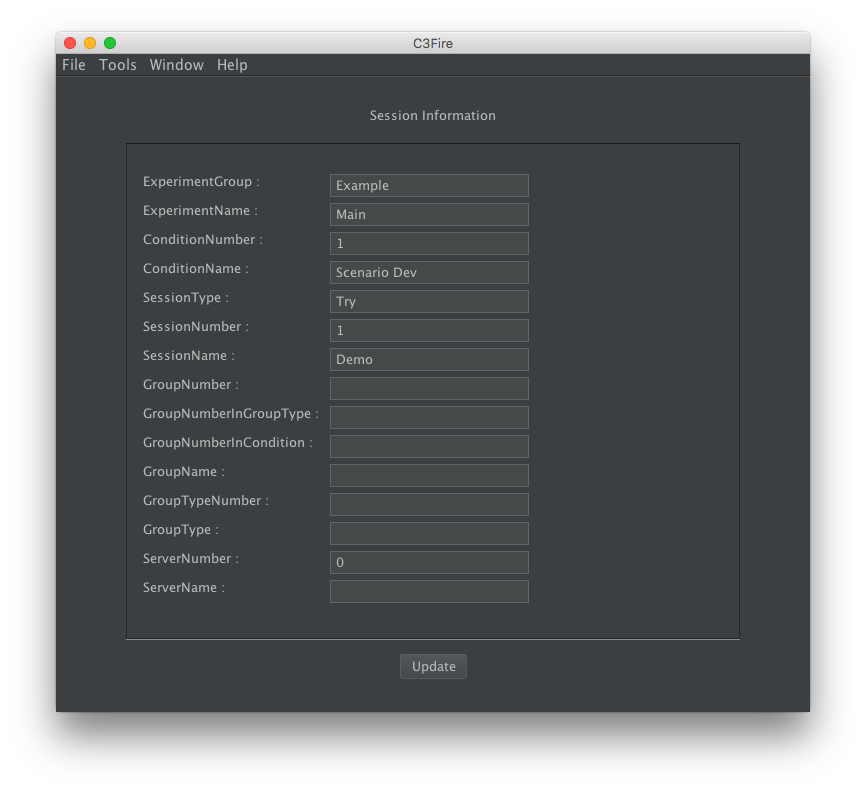Click the GroupNumber label
The width and height of the screenshot is (866, 792).
(x=191, y=385)
